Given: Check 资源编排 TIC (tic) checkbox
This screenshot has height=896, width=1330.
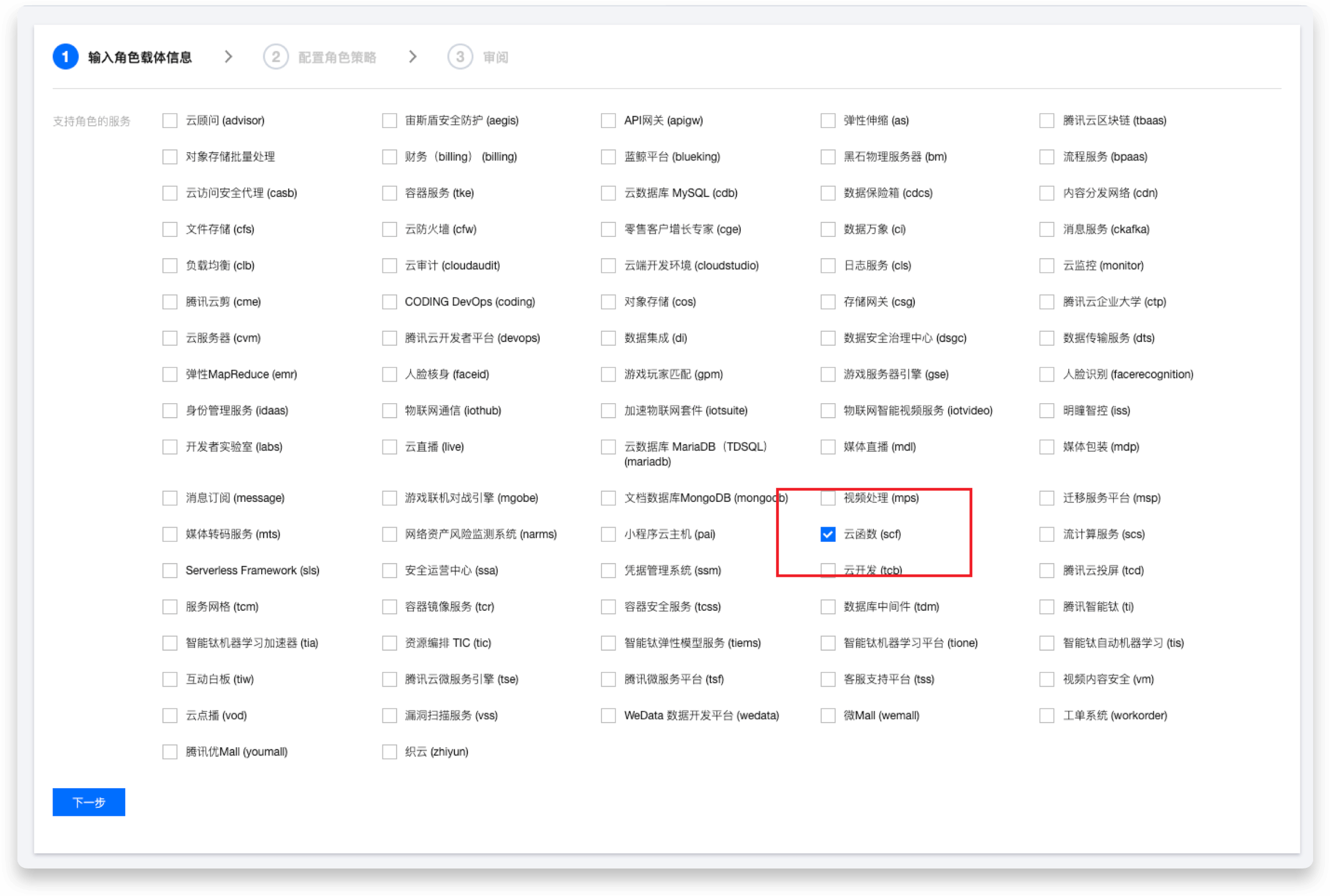Looking at the screenshot, I should click(x=389, y=643).
